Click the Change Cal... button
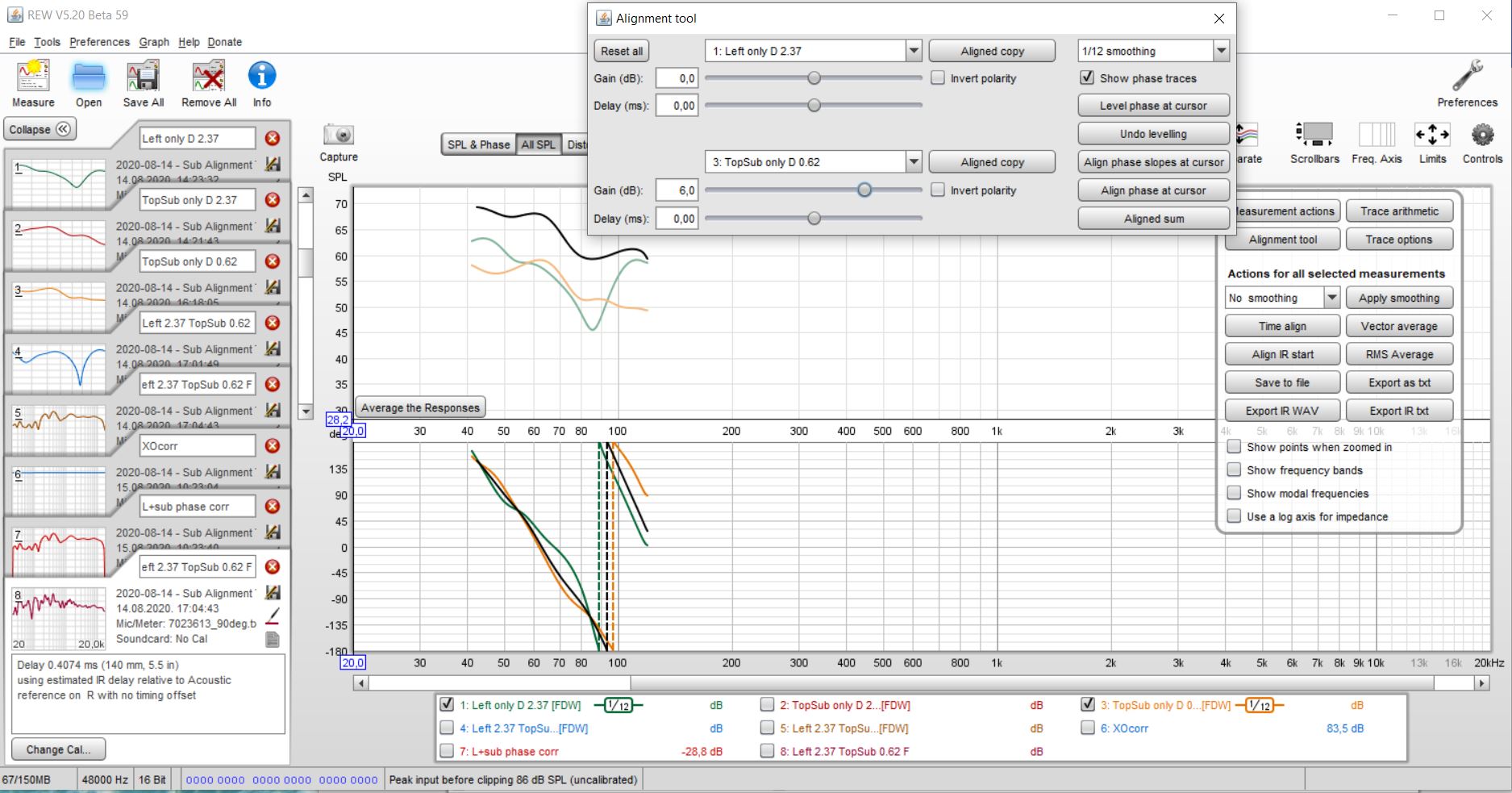 pos(58,749)
